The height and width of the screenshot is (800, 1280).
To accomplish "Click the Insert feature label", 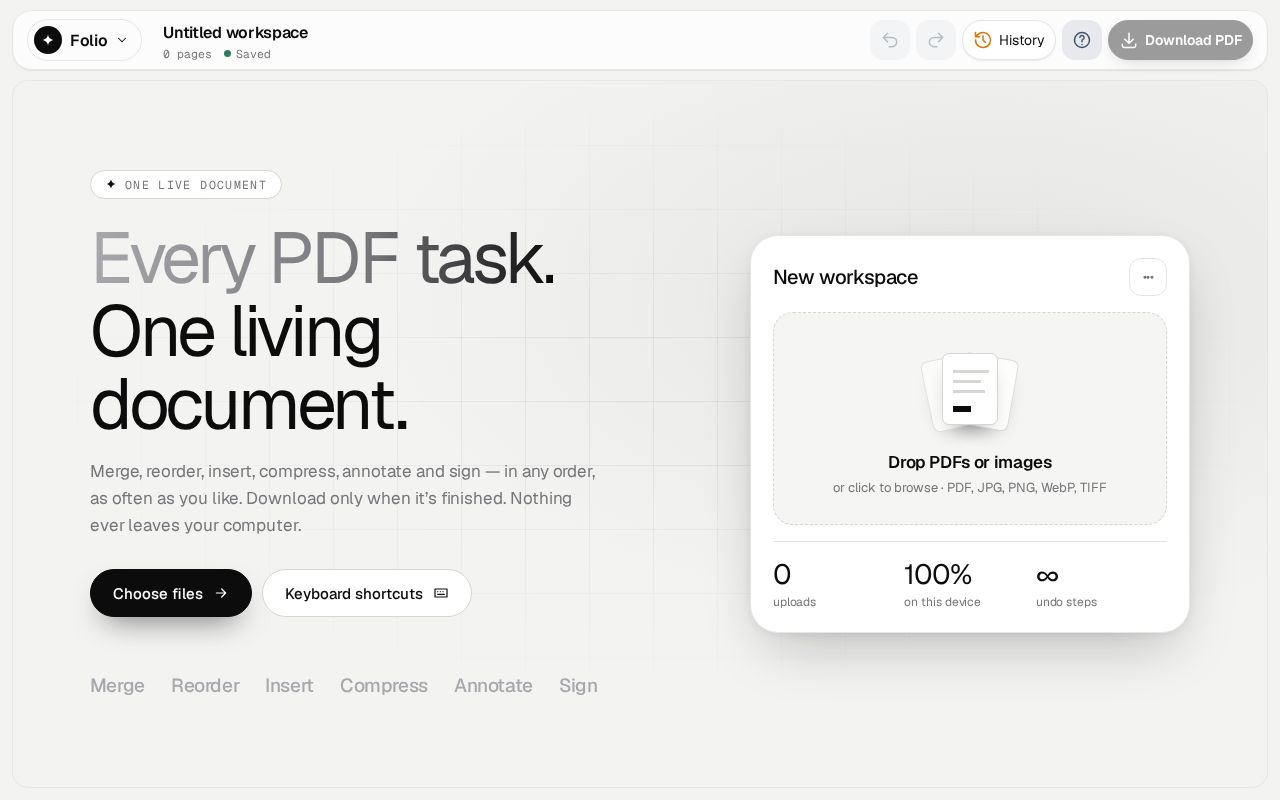I will click(289, 685).
